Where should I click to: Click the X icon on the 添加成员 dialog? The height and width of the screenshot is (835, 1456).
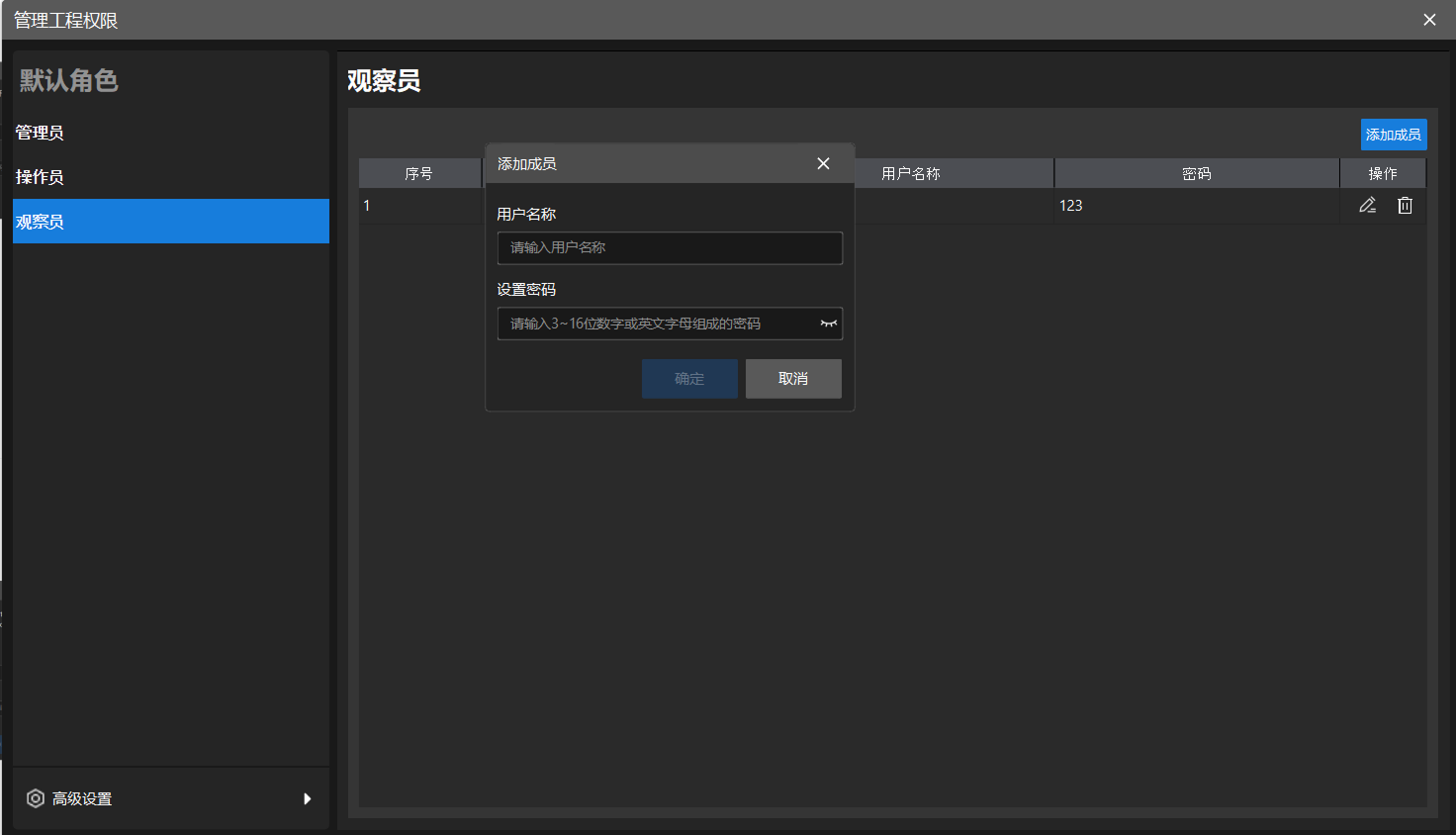coord(823,163)
